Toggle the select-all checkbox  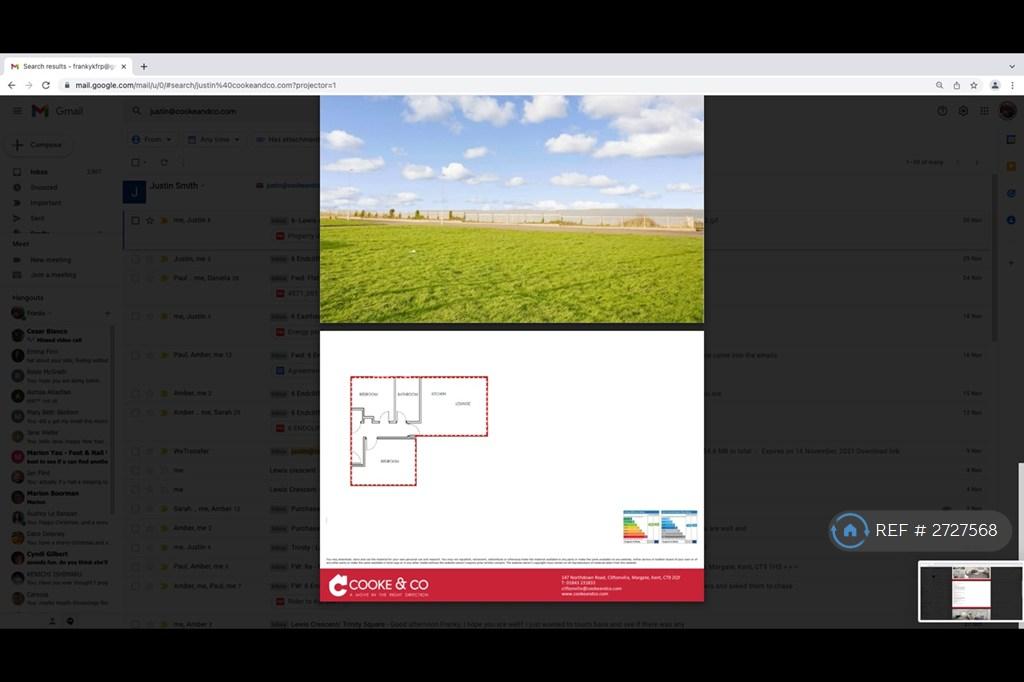pos(135,163)
